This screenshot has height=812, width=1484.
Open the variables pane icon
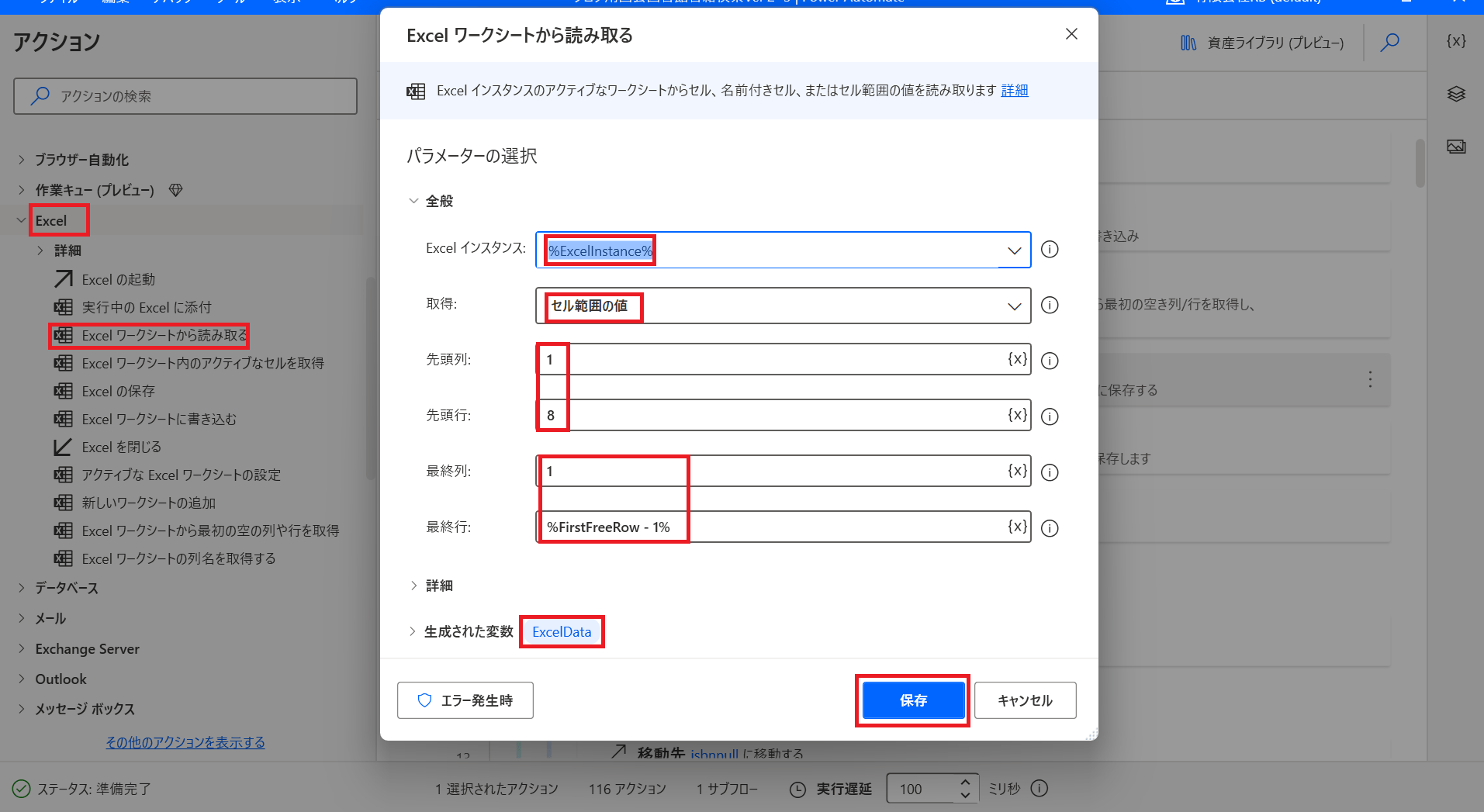(1456, 41)
